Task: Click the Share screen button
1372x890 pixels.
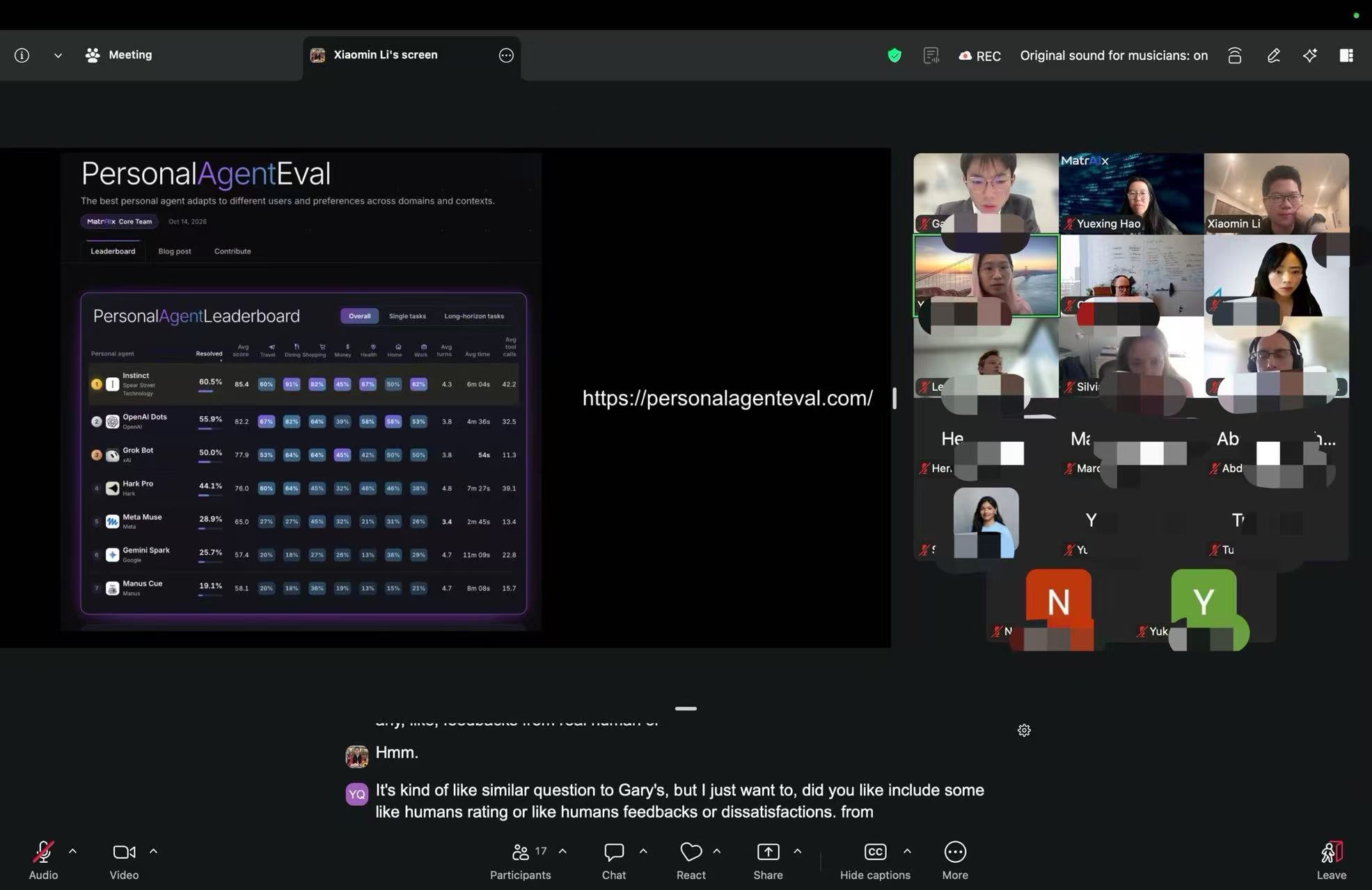Action: pos(768,860)
